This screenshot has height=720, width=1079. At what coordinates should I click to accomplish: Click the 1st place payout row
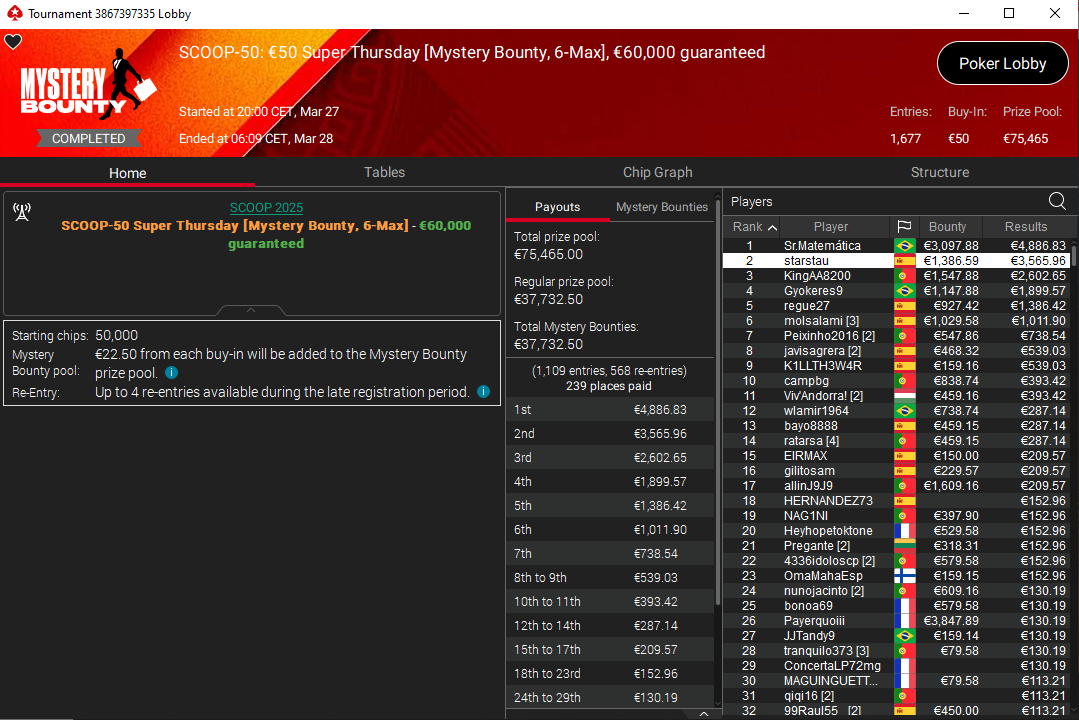point(610,410)
